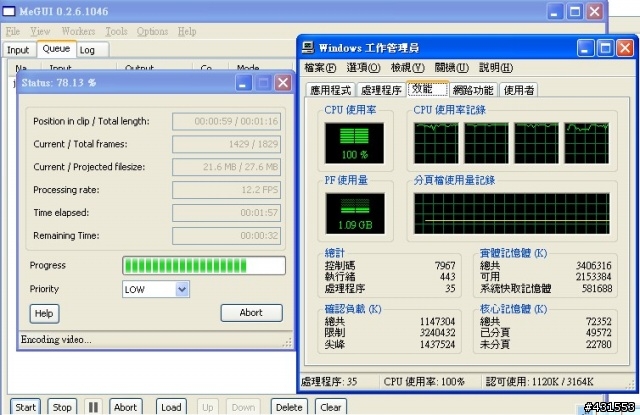
Task: Click the first CPU usage history graph
Action: click(436, 143)
